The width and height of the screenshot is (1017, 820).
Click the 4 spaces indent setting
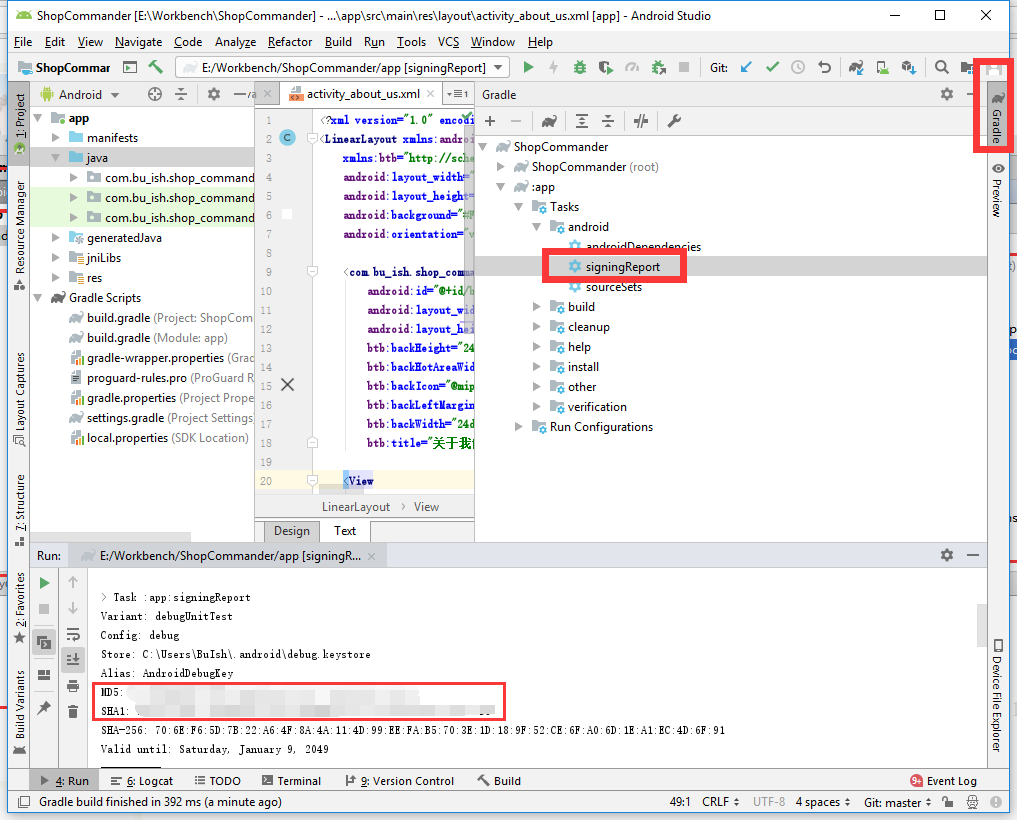823,802
